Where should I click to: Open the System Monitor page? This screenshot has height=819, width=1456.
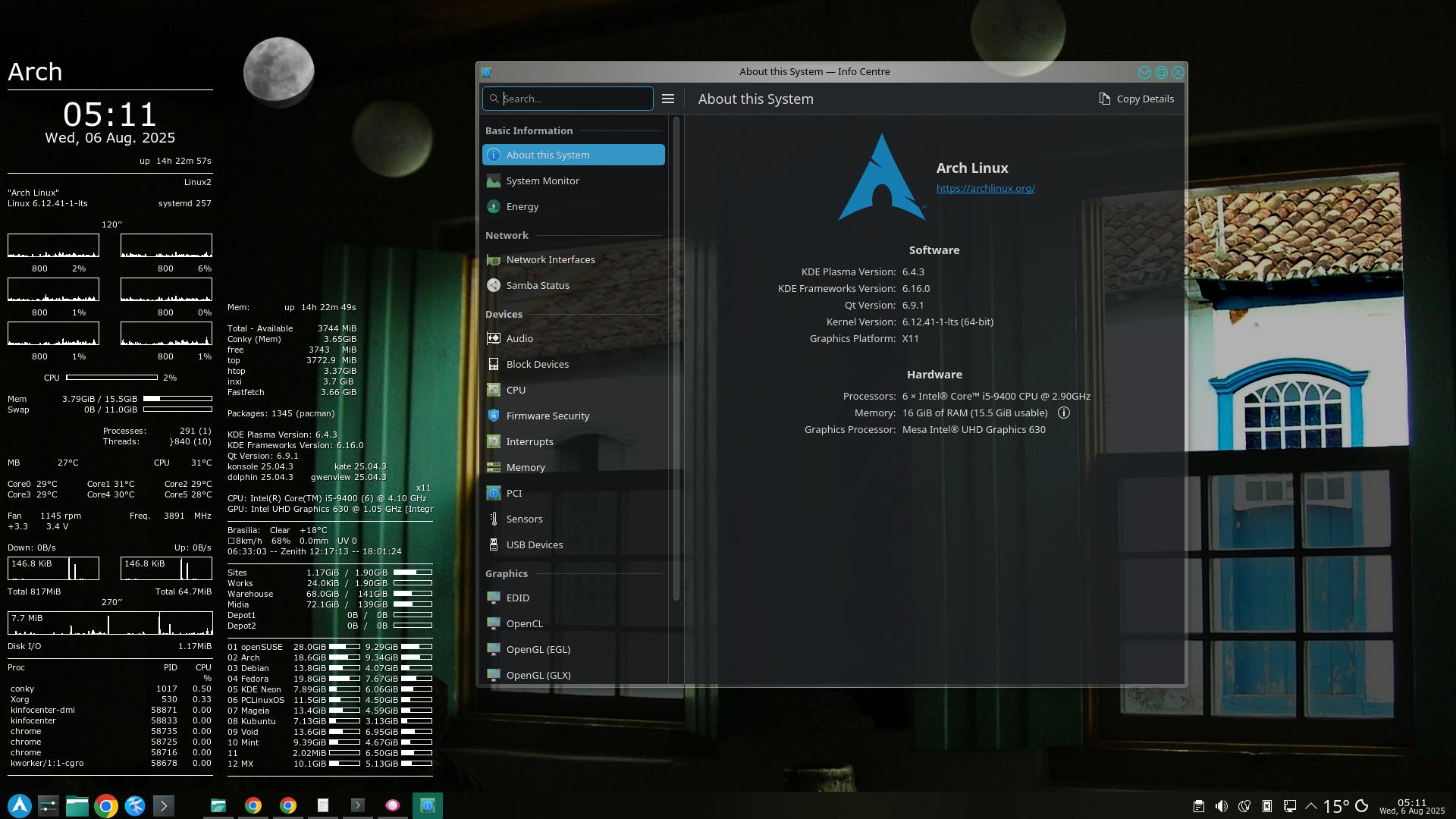[573, 180]
